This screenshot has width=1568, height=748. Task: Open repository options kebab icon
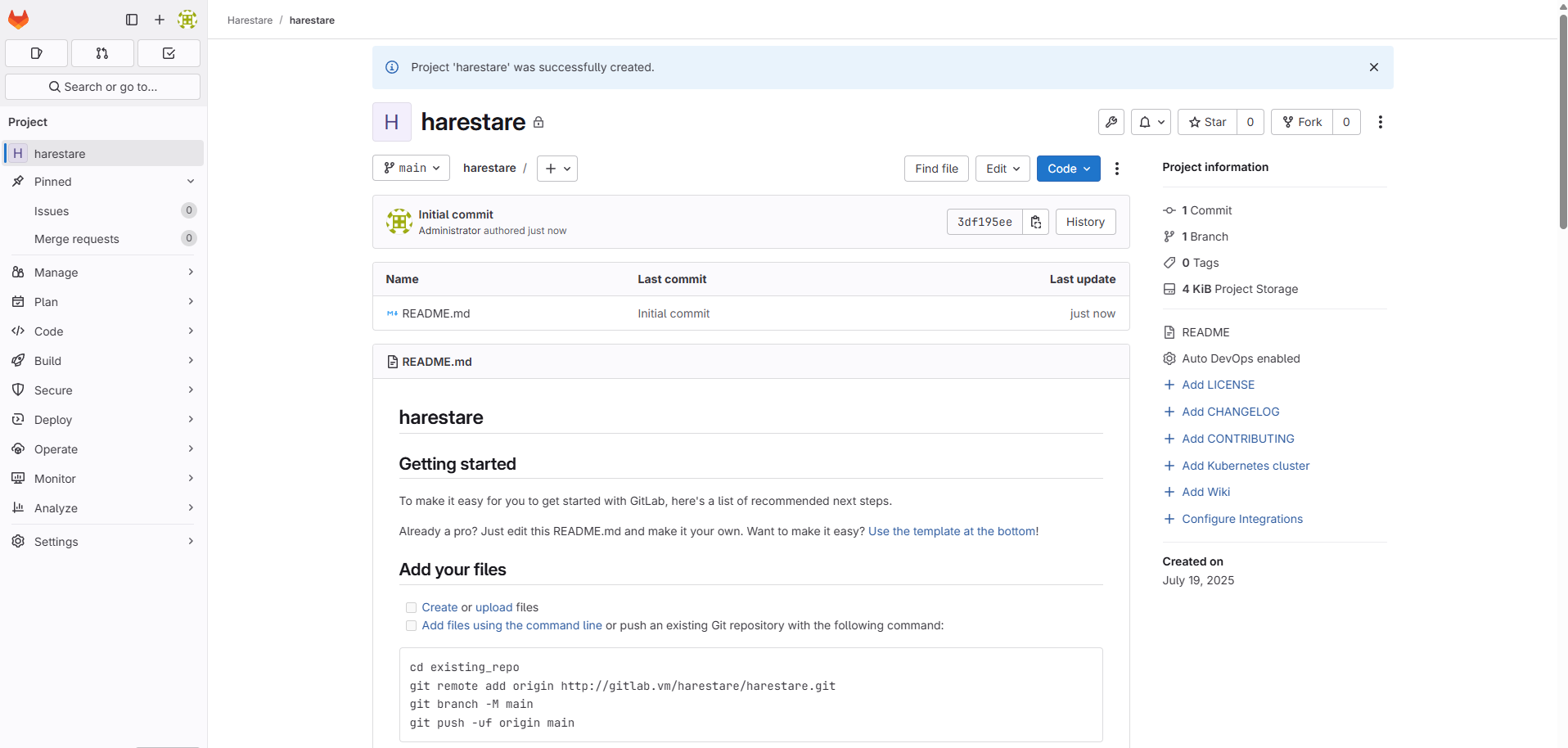(1117, 169)
